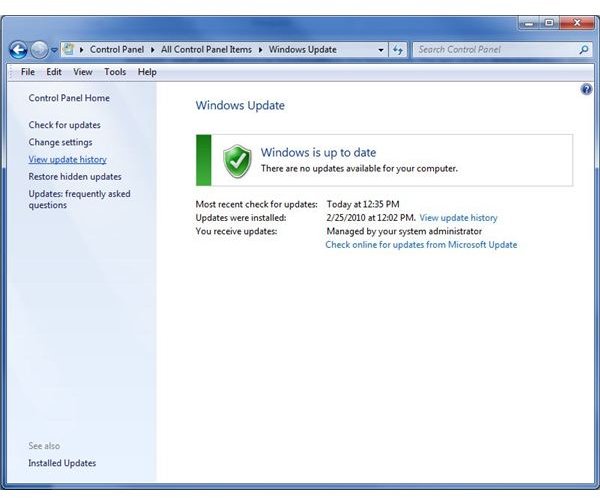The width and height of the screenshot is (600, 498).
Task: Maximize the Windows Update window
Action: (x=549, y=23)
